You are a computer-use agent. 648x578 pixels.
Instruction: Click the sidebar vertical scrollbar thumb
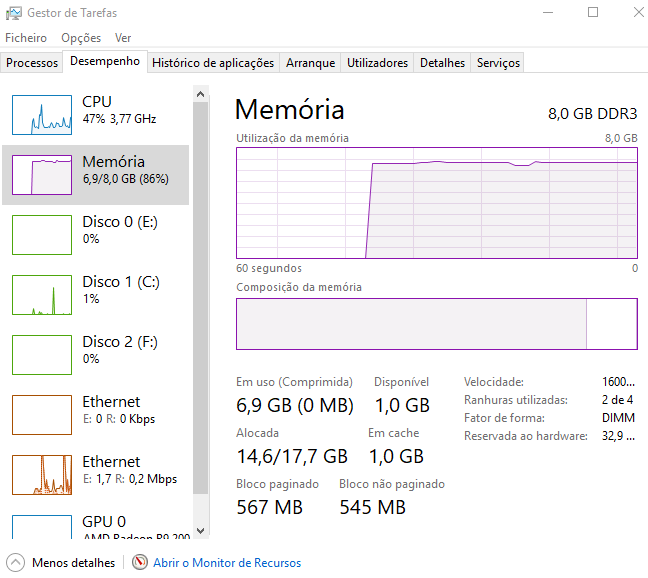(200, 297)
